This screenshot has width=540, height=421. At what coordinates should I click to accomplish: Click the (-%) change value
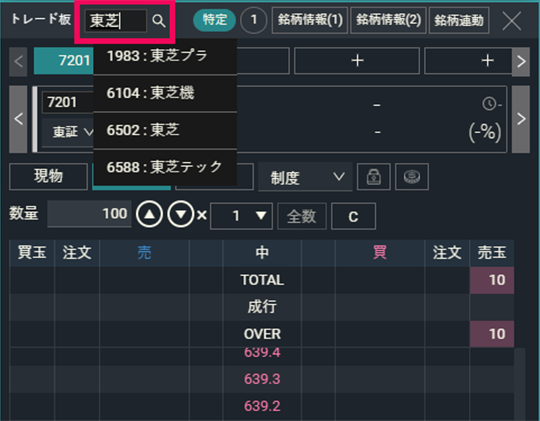pyautogui.click(x=485, y=132)
